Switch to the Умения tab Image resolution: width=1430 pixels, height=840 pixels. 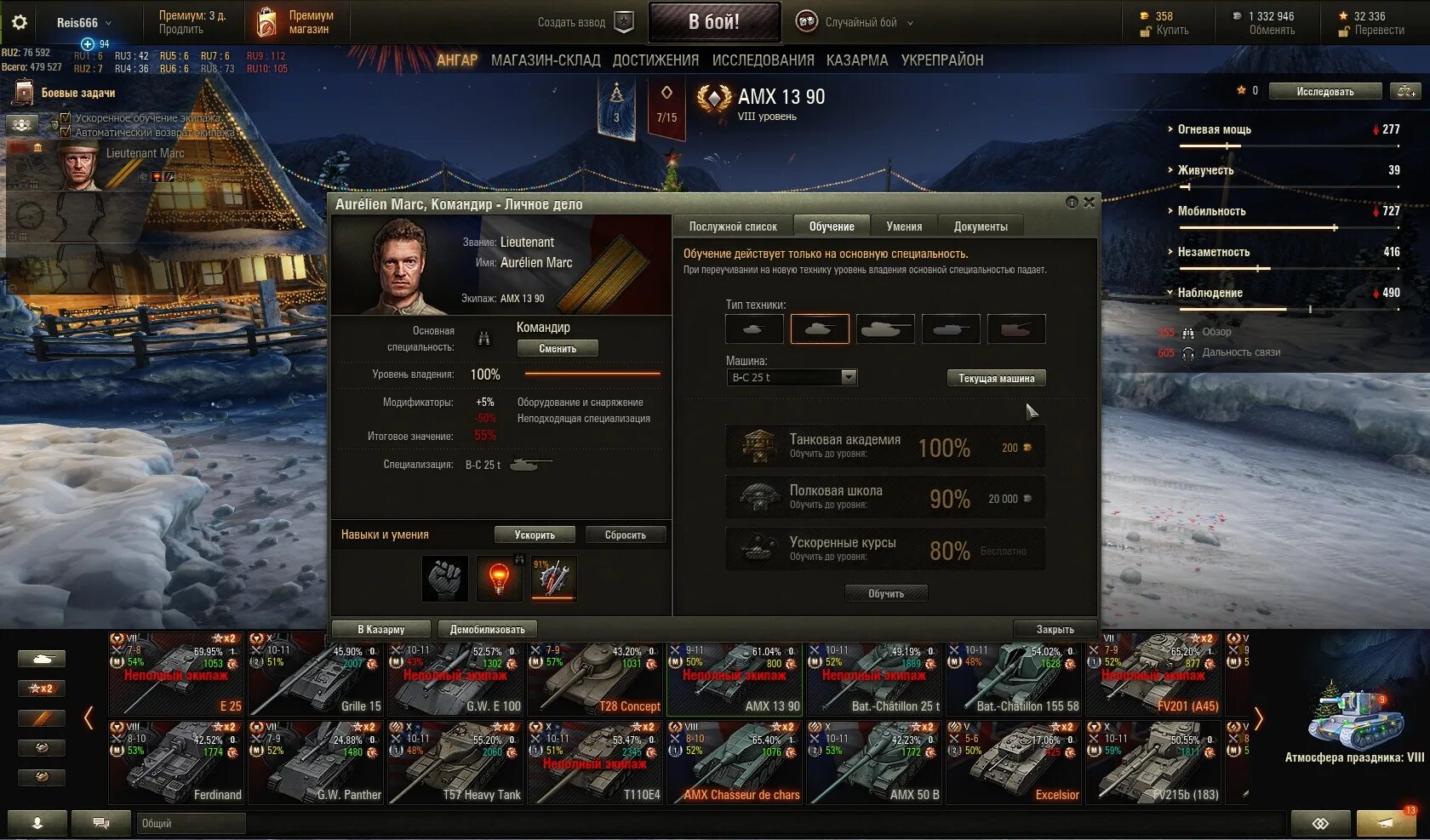click(x=904, y=226)
